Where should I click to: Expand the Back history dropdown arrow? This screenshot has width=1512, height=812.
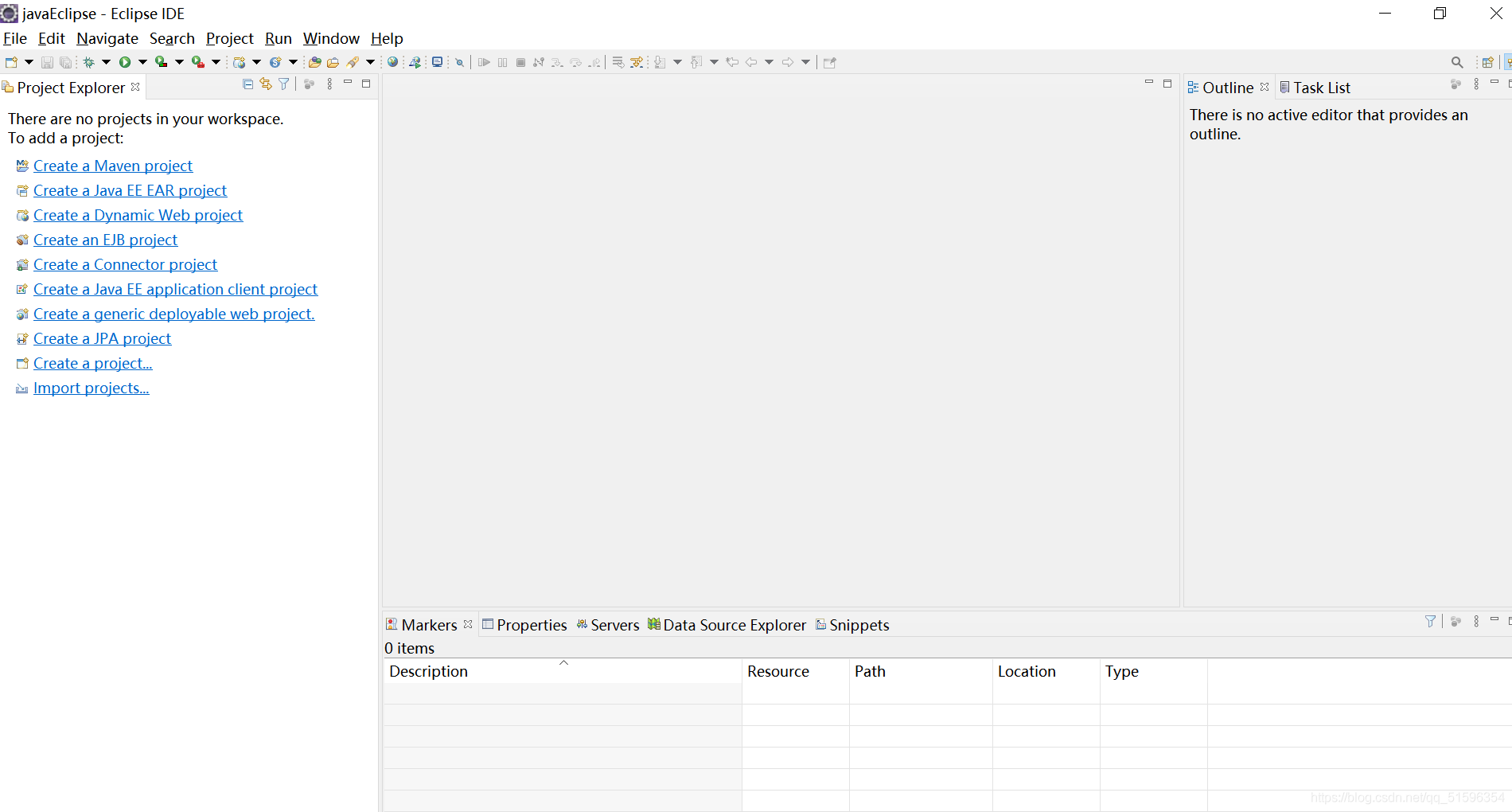(x=769, y=62)
